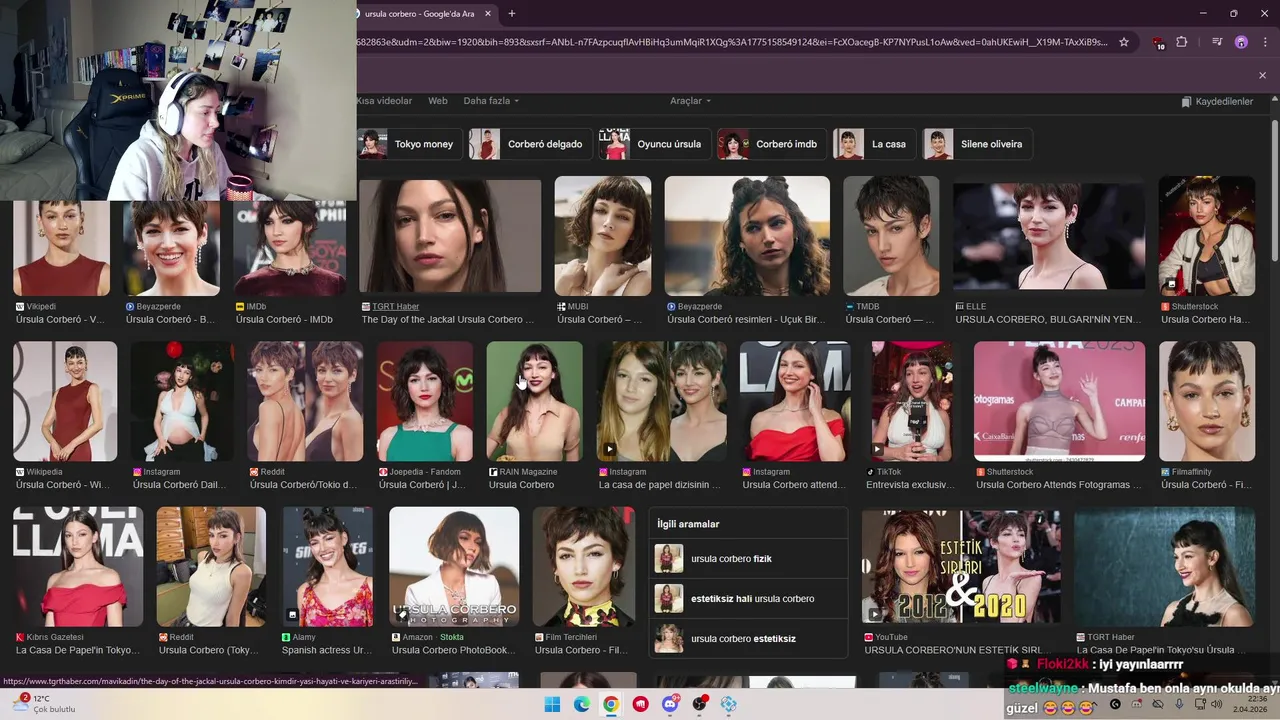Open the ELLE Bulgari image result

click(x=1049, y=236)
